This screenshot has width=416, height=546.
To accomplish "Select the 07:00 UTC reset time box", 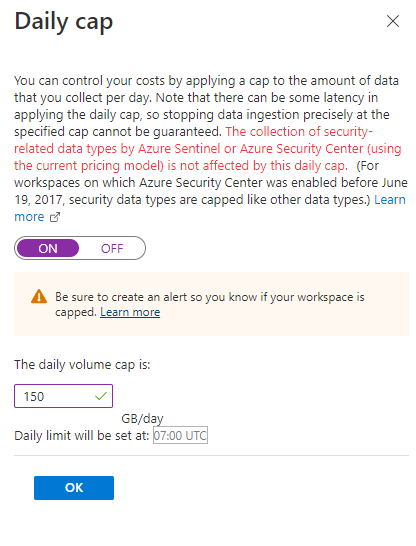I will click(x=180, y=435).
